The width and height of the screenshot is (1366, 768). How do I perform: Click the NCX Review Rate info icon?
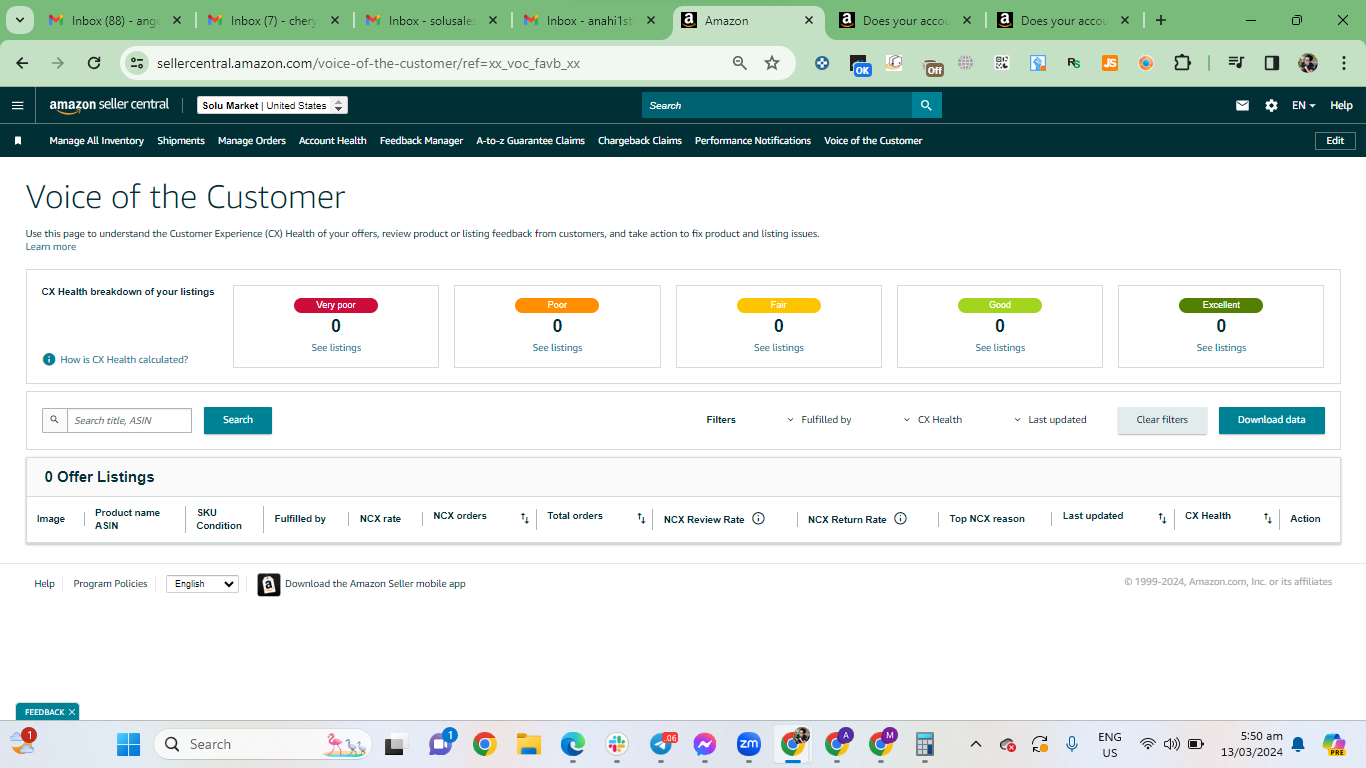coord(758,518)
